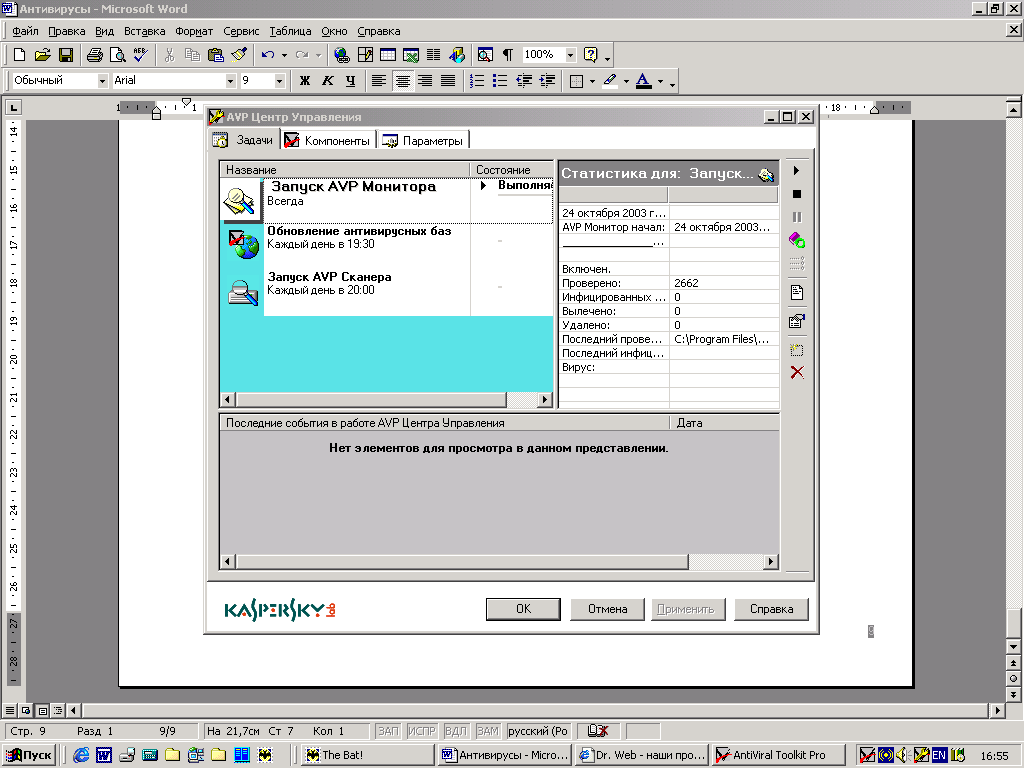Viewport: 1024px width, 768px height.
Task: Align text left
Action: click(379, 80)
